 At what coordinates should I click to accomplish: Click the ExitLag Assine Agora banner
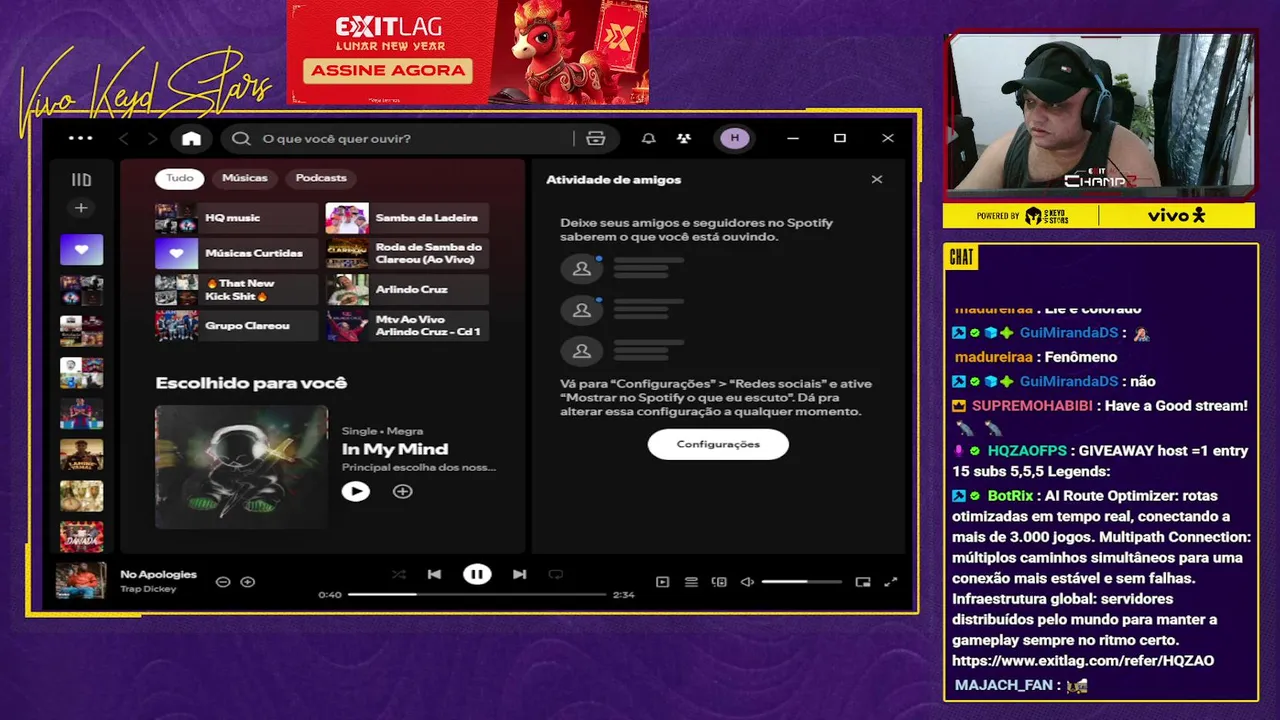click(x=467, y=52)
